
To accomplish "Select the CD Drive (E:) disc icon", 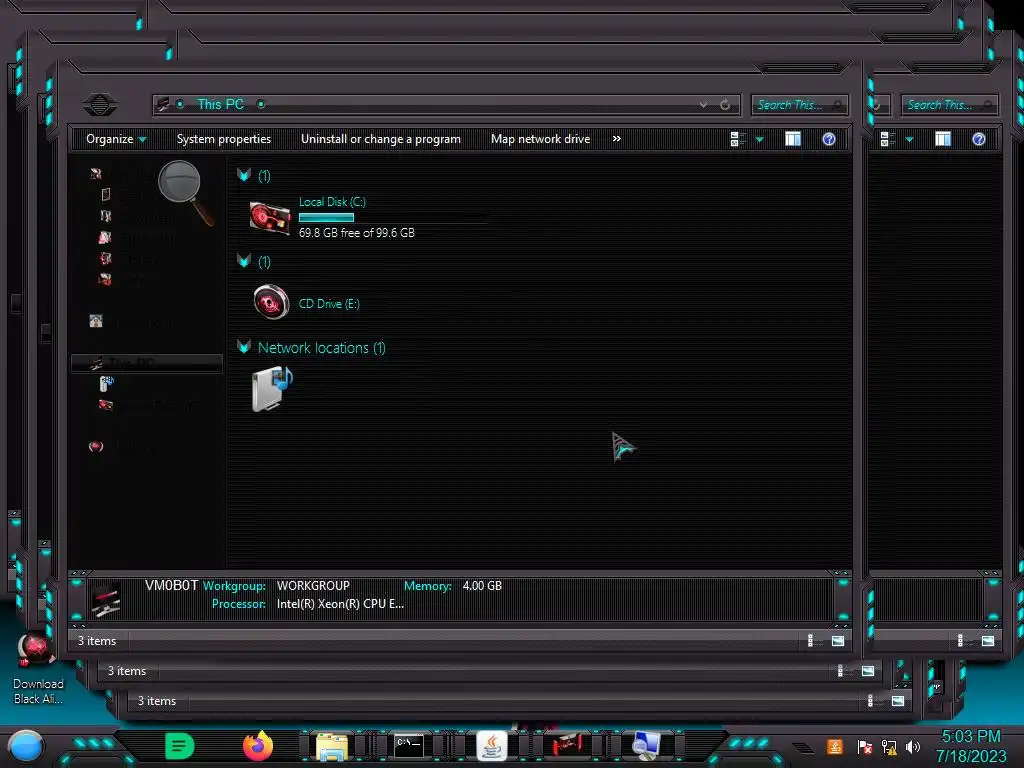I will (x=271, y=302).
